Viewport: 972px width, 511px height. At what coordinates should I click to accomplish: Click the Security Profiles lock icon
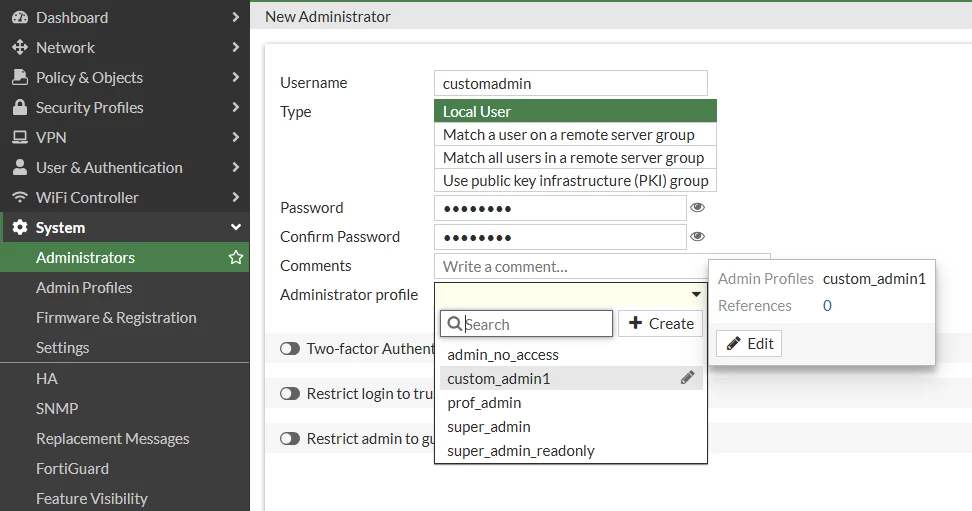[20, 107]
